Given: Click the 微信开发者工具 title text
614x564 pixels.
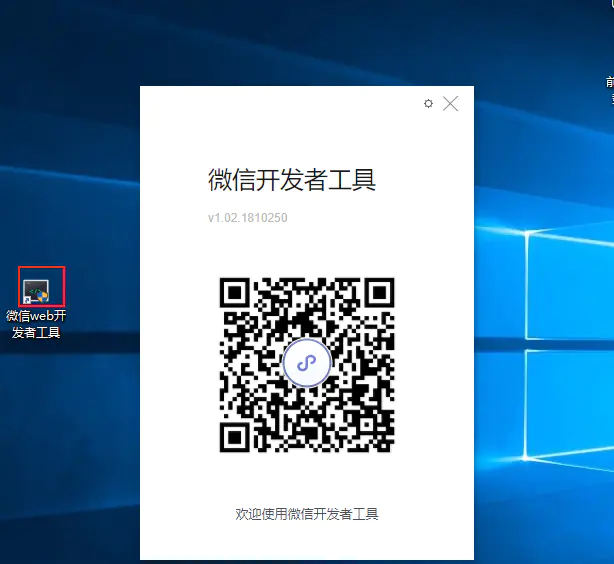Looking at the screenshot, I should (292, 180).
